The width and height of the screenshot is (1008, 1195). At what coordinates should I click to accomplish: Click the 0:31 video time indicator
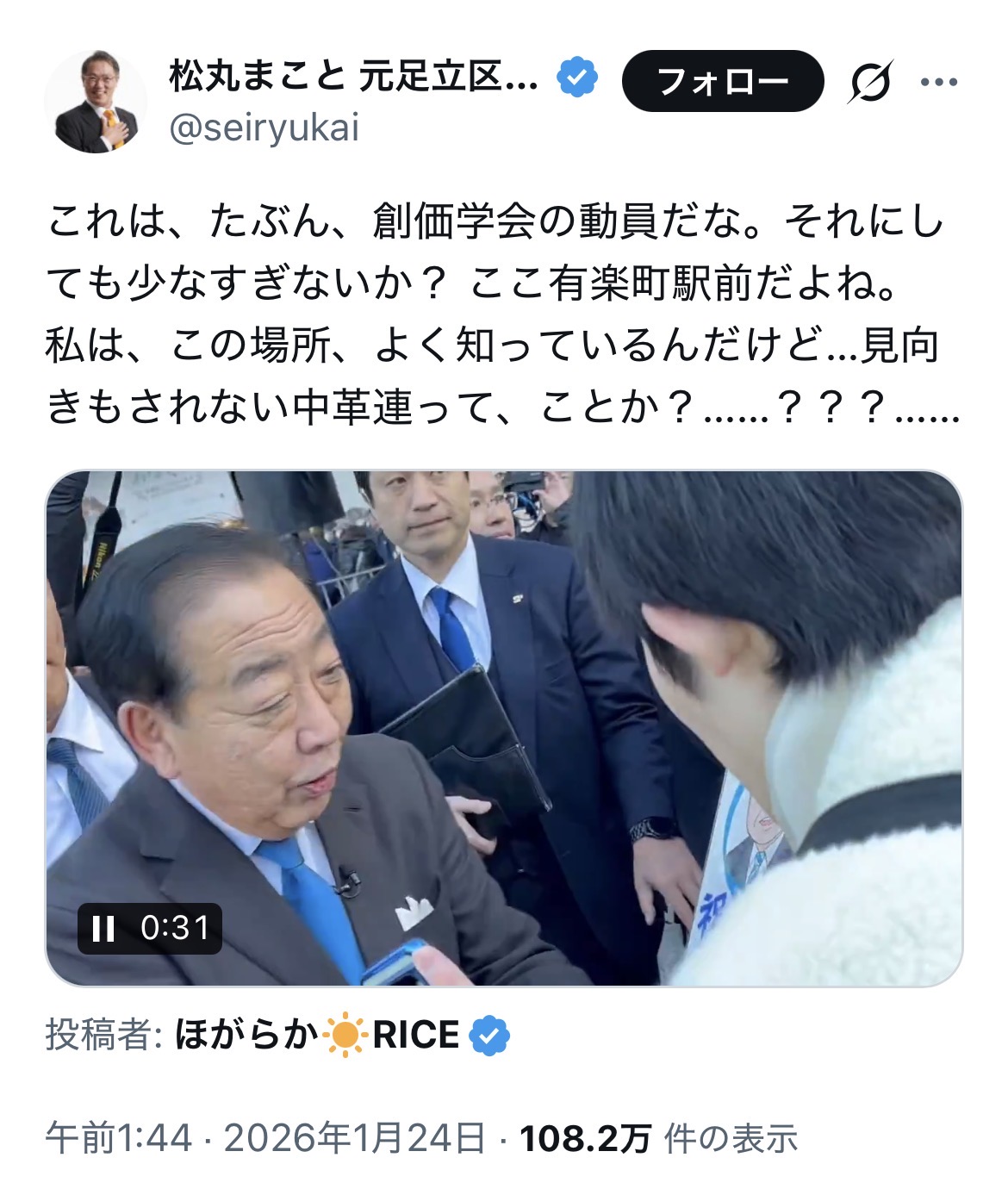click(x=176, y=929)
